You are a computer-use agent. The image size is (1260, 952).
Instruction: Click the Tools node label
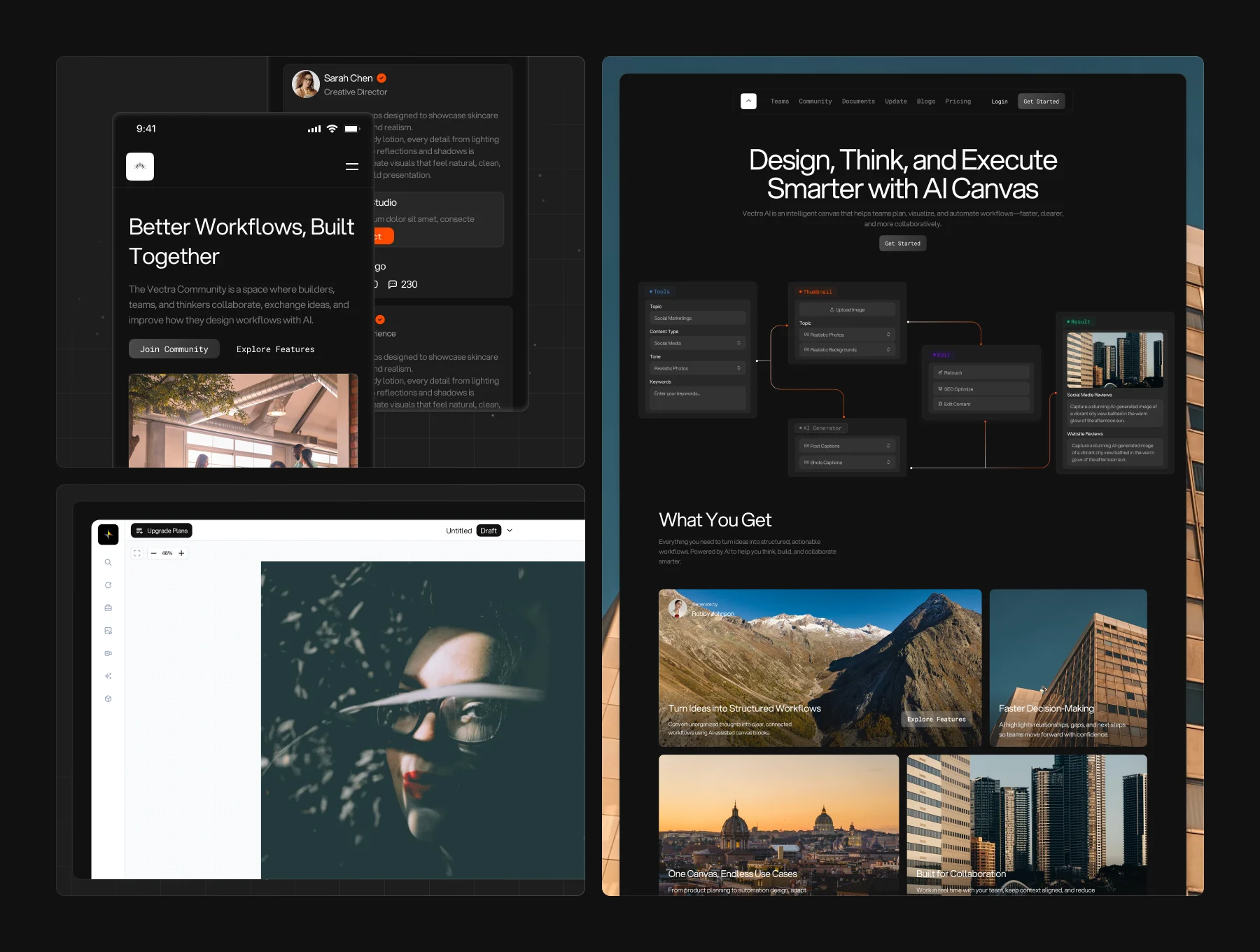[x=659, y=292]
